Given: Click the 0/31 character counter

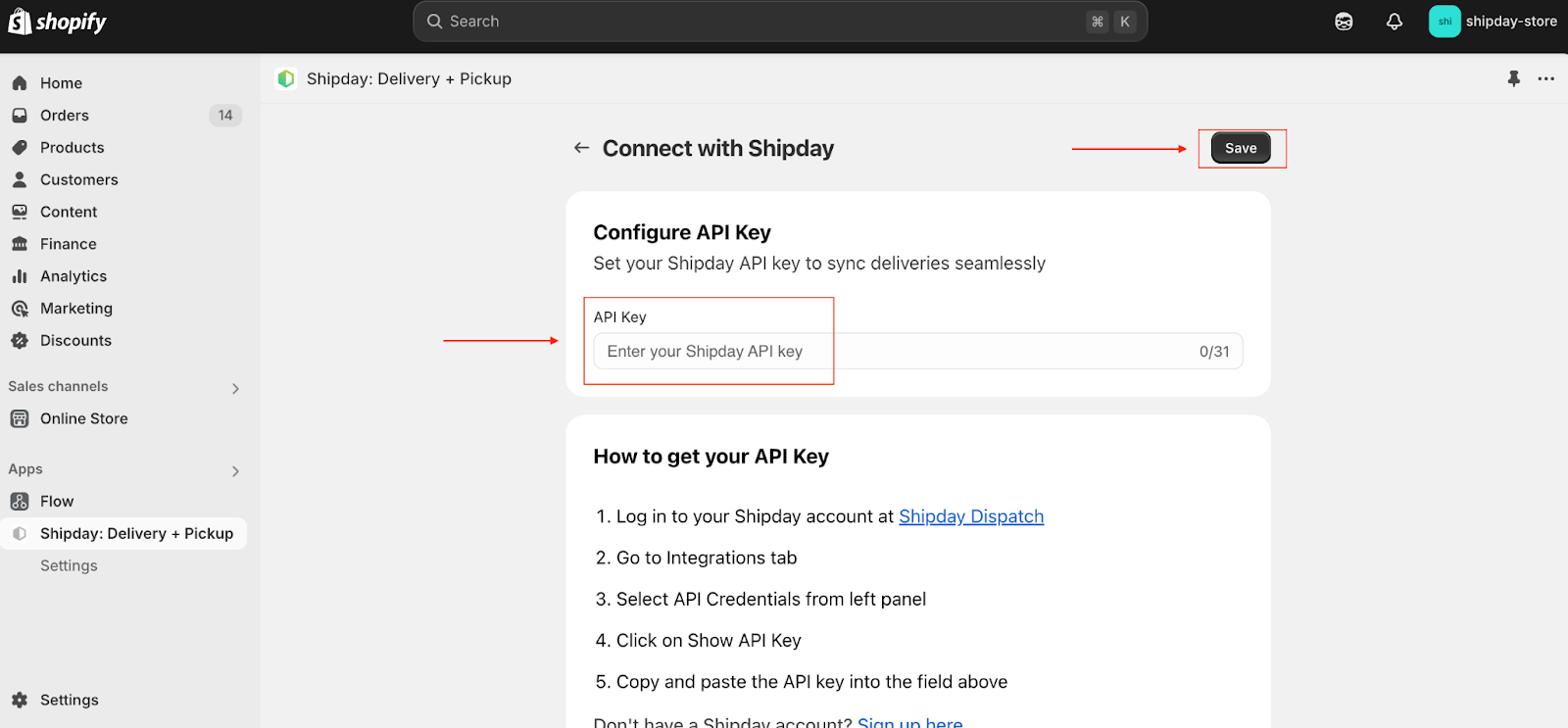Looking at the screenshot, I should [1214, 352].
